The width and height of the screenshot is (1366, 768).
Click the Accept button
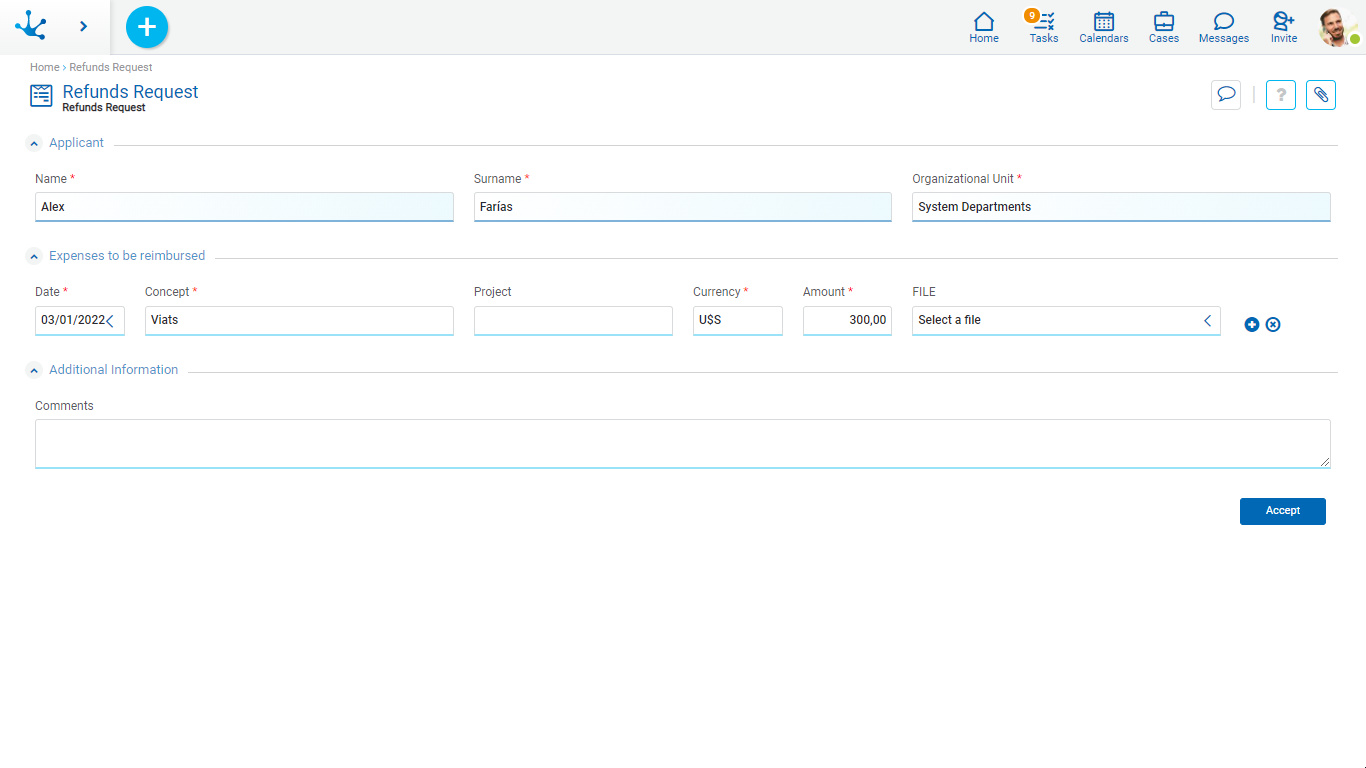(1282, 511)
